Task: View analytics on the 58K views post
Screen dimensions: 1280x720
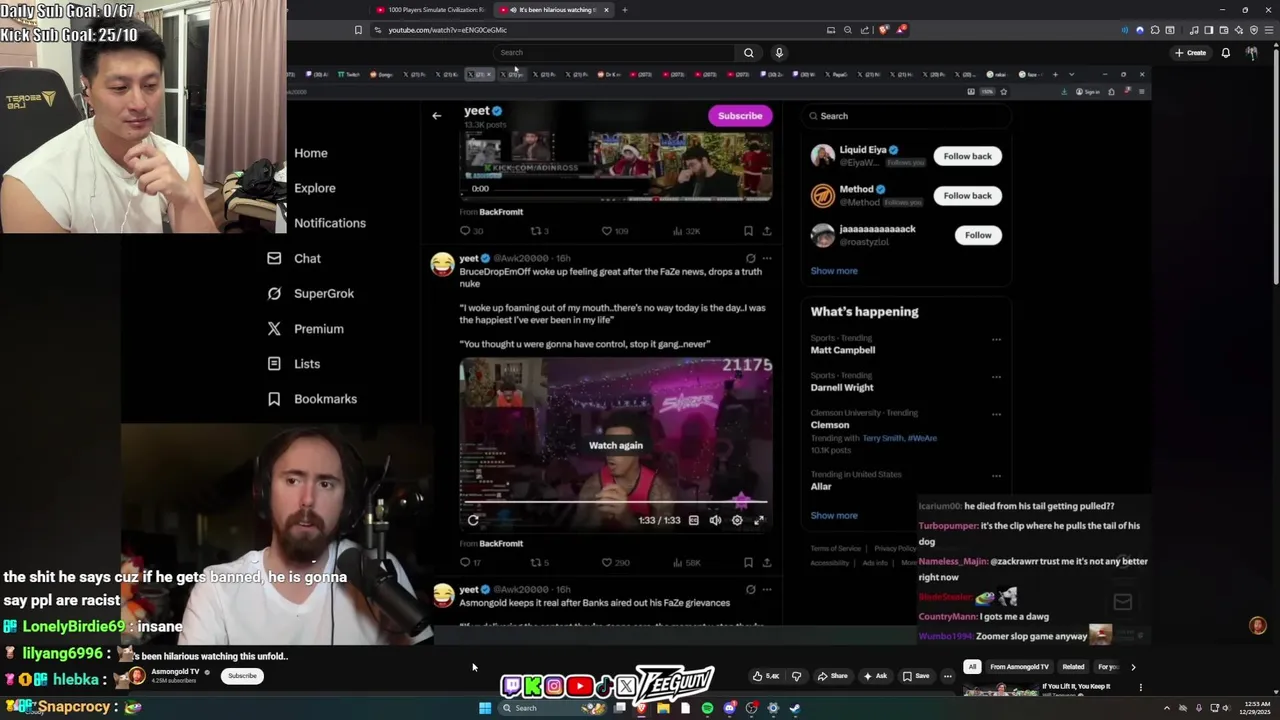Action: click(x=686, y=563)
